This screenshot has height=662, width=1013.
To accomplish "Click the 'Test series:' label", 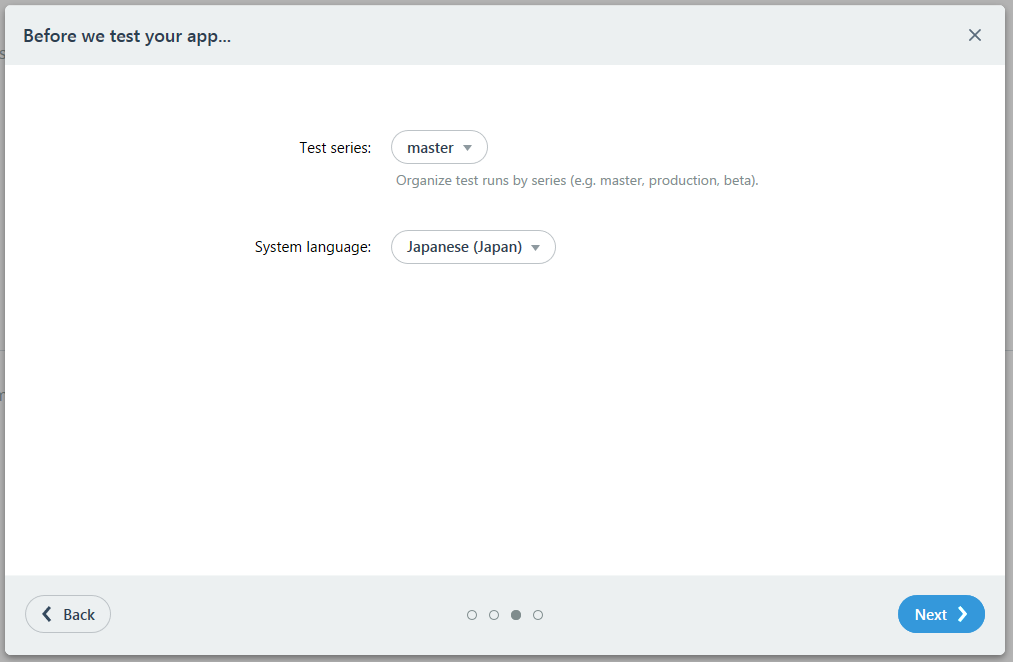I will coord(335,148).
